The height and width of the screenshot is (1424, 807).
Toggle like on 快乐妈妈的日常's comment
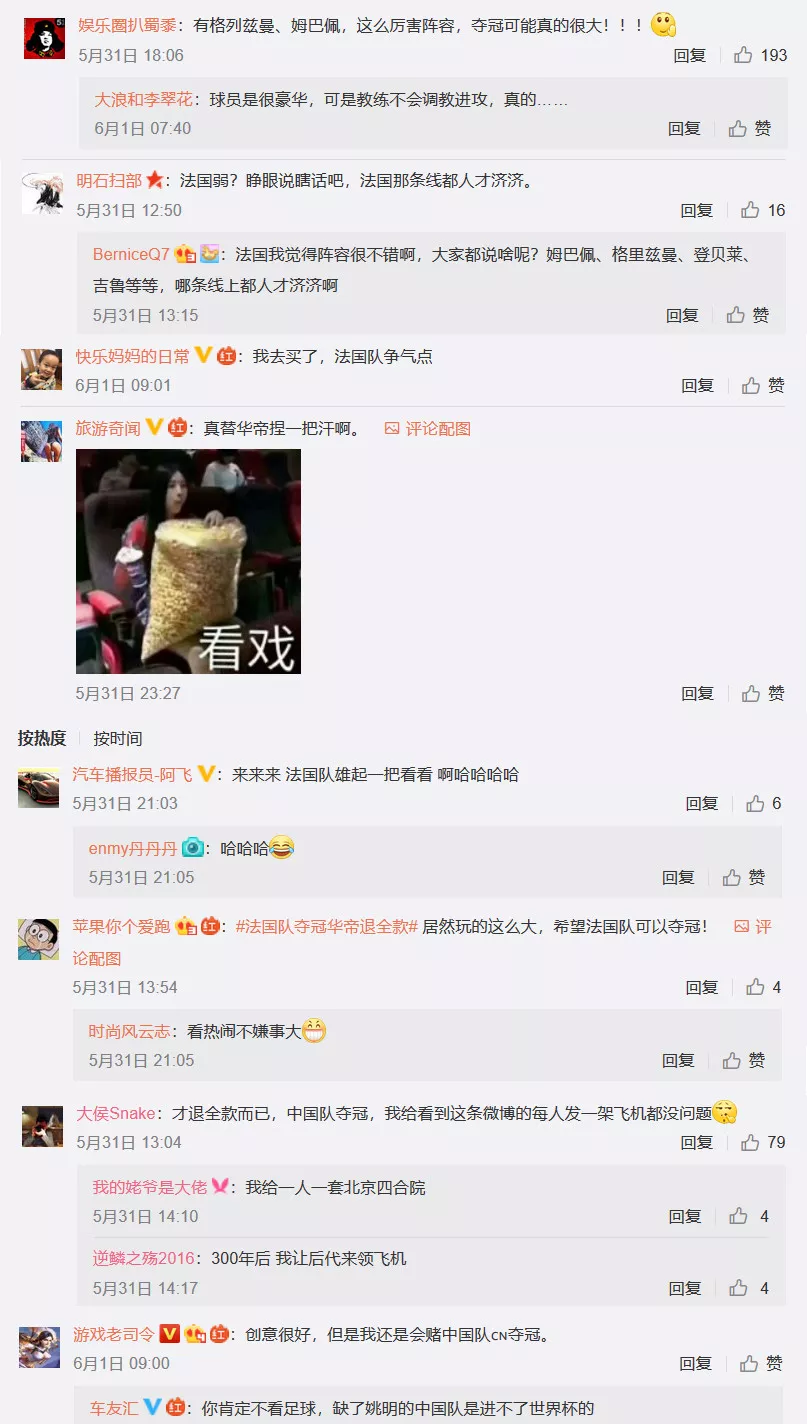tap(763, 385)
